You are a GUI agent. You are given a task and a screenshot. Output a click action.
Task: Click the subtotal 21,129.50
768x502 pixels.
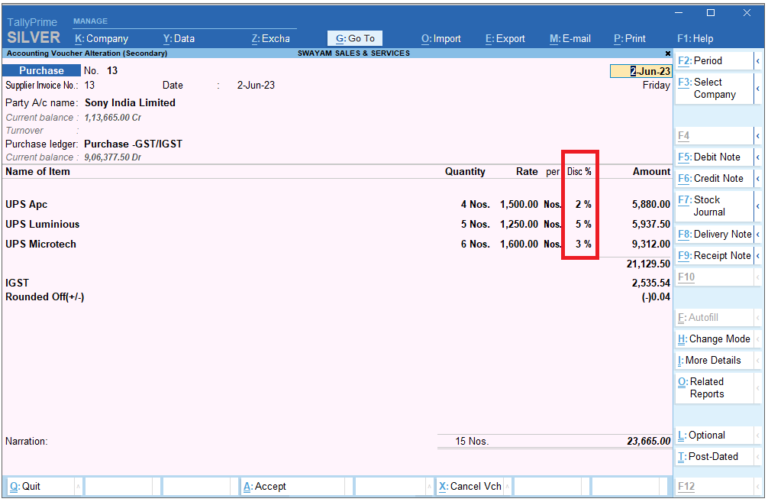[648, 264]
